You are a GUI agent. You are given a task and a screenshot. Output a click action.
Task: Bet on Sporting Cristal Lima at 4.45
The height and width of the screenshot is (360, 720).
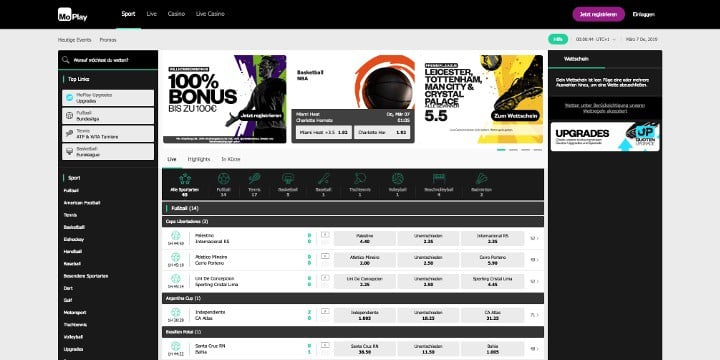[492, 281]
